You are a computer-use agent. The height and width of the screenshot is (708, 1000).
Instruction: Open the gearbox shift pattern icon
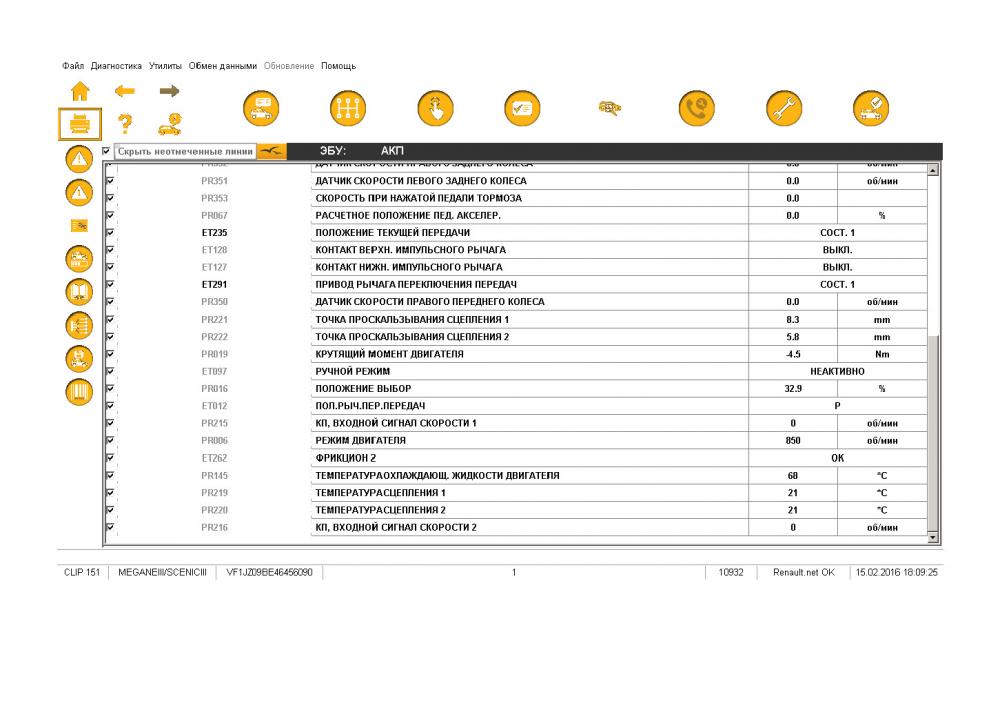(x=348, y=108)
